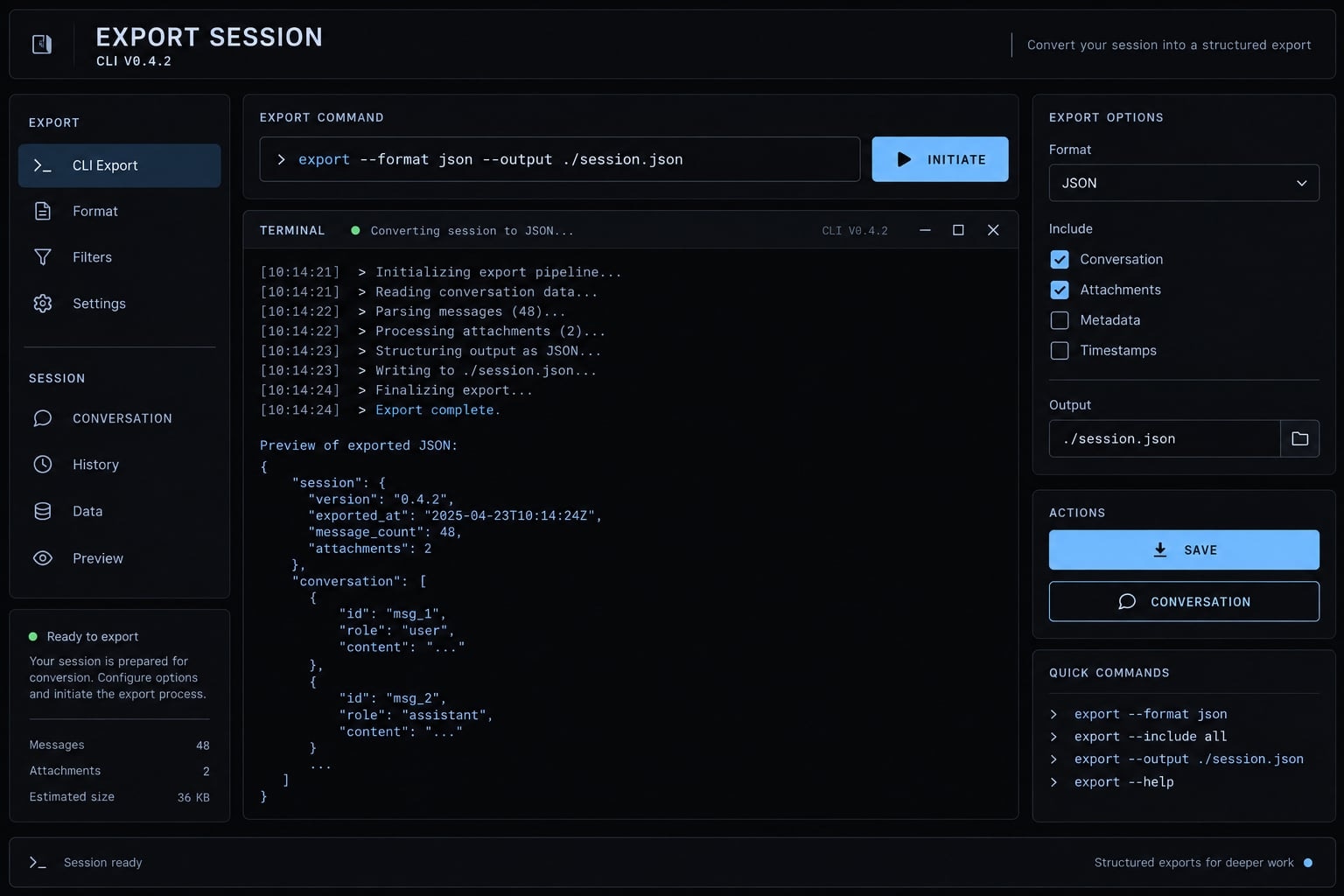Click the Conversation button under Actions

click(1184, 601)
